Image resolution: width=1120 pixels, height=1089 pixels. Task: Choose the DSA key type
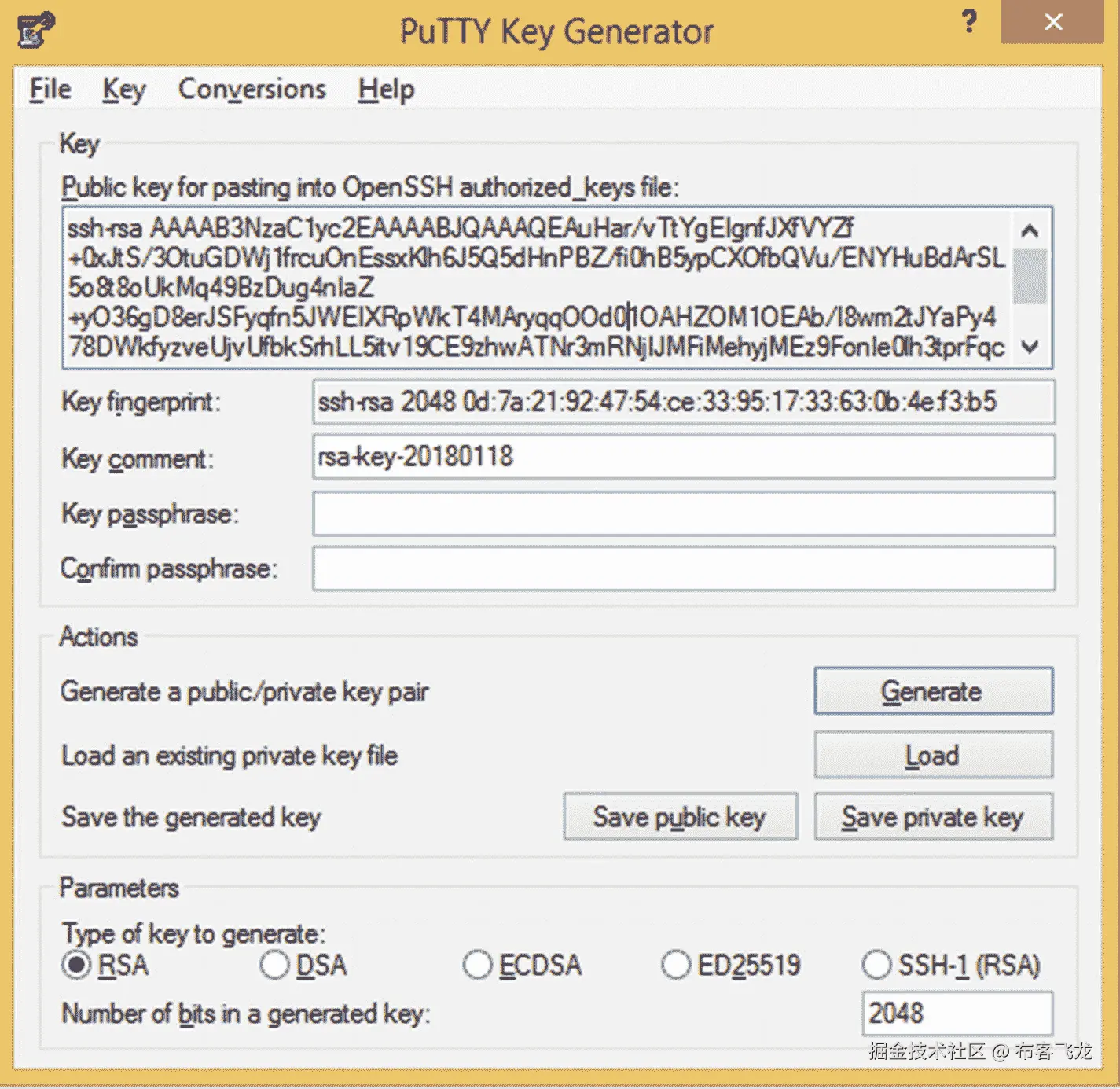[274, 965]
